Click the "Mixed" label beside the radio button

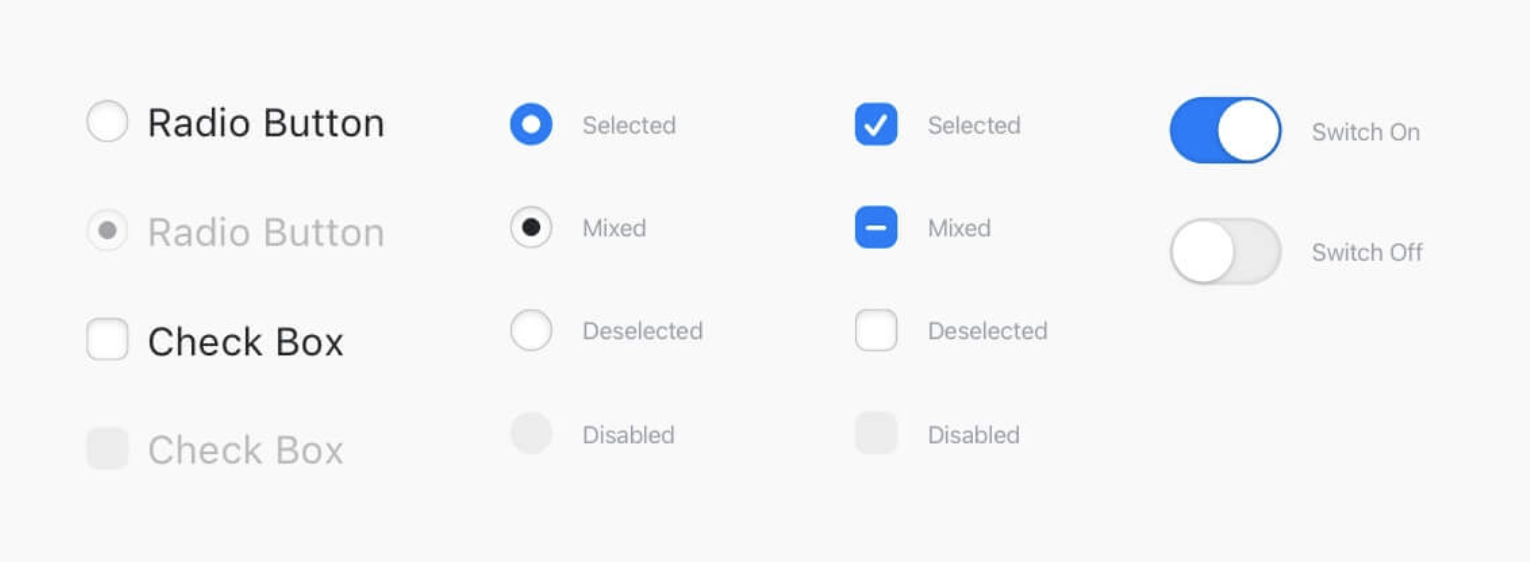614,228
